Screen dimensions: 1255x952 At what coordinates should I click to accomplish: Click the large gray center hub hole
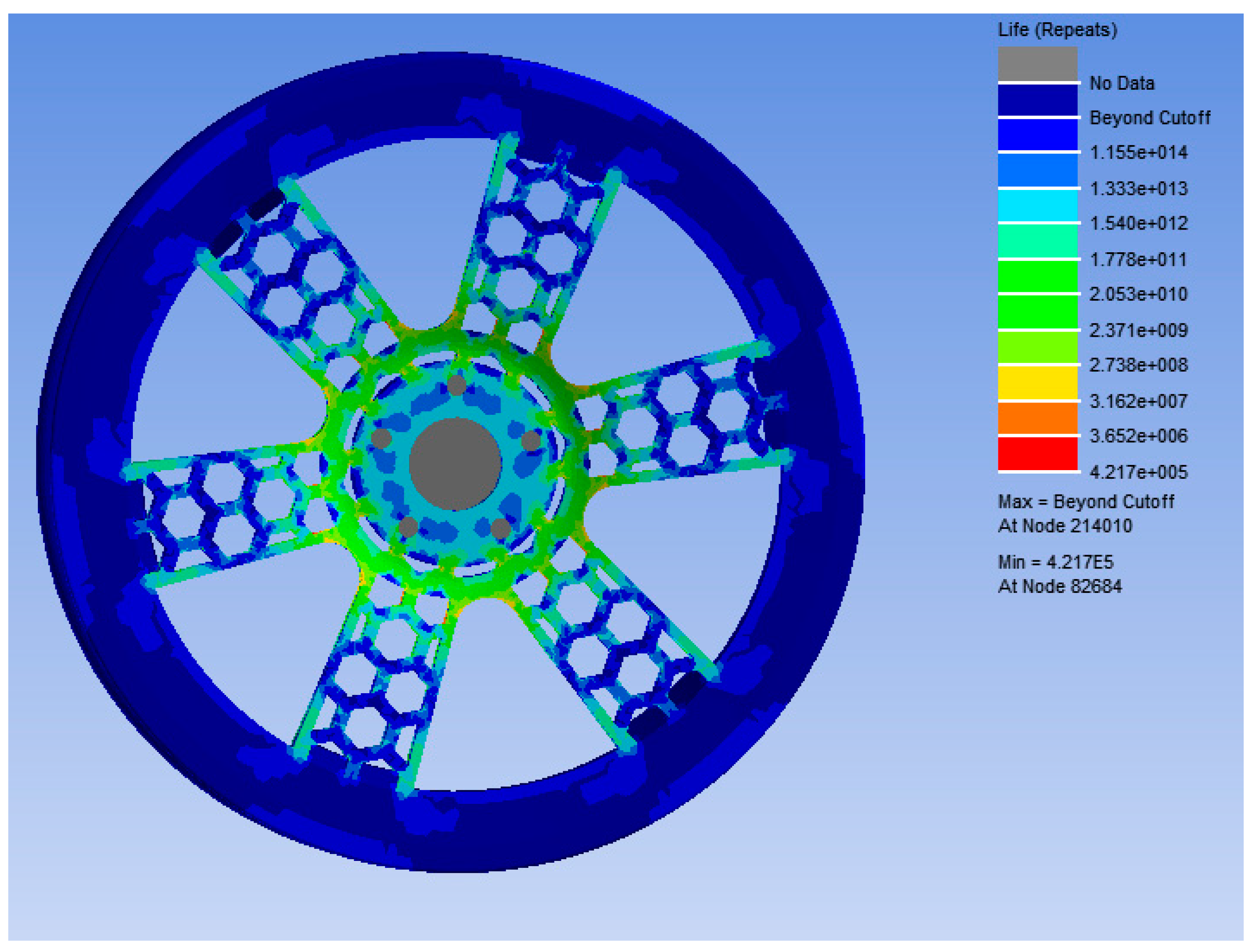pos(455,464)
